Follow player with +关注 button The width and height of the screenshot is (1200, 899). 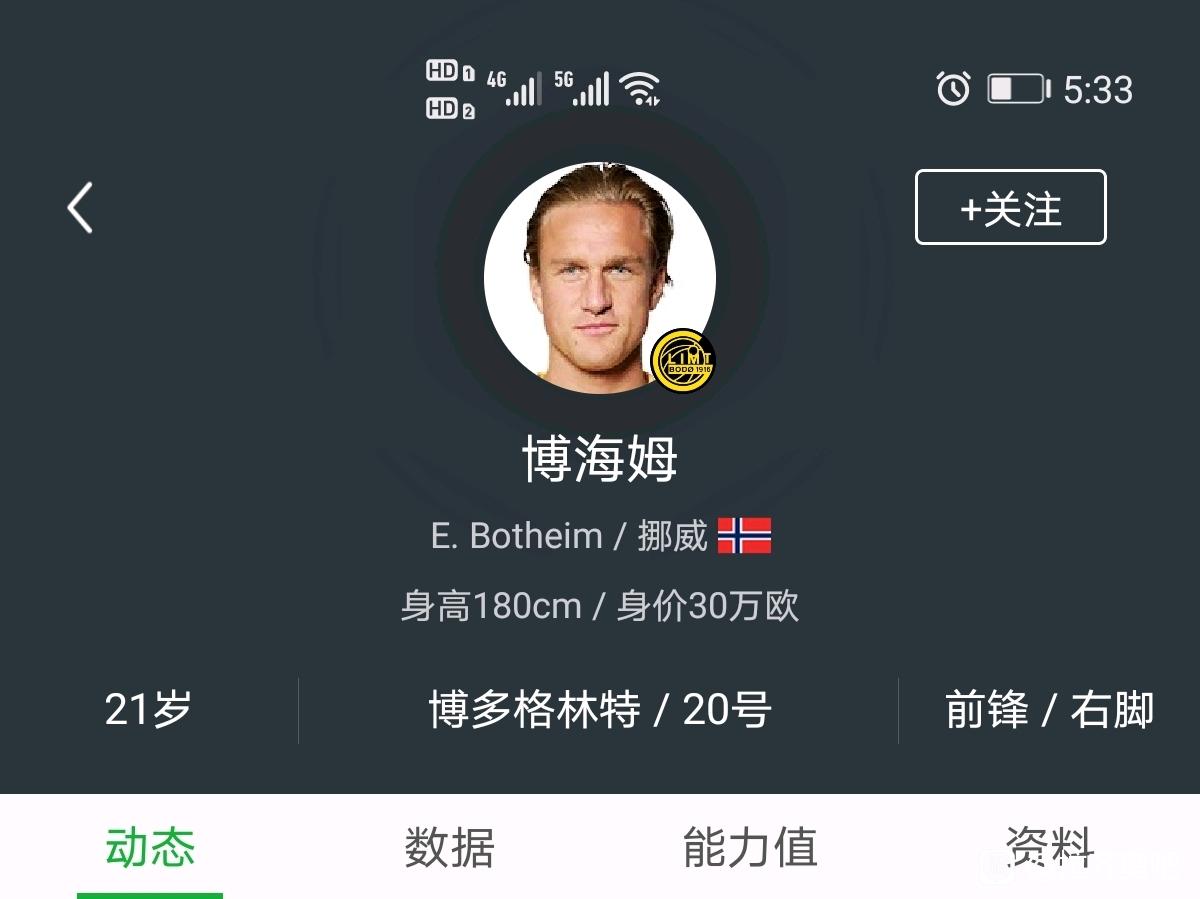(x=1011, y=207)
